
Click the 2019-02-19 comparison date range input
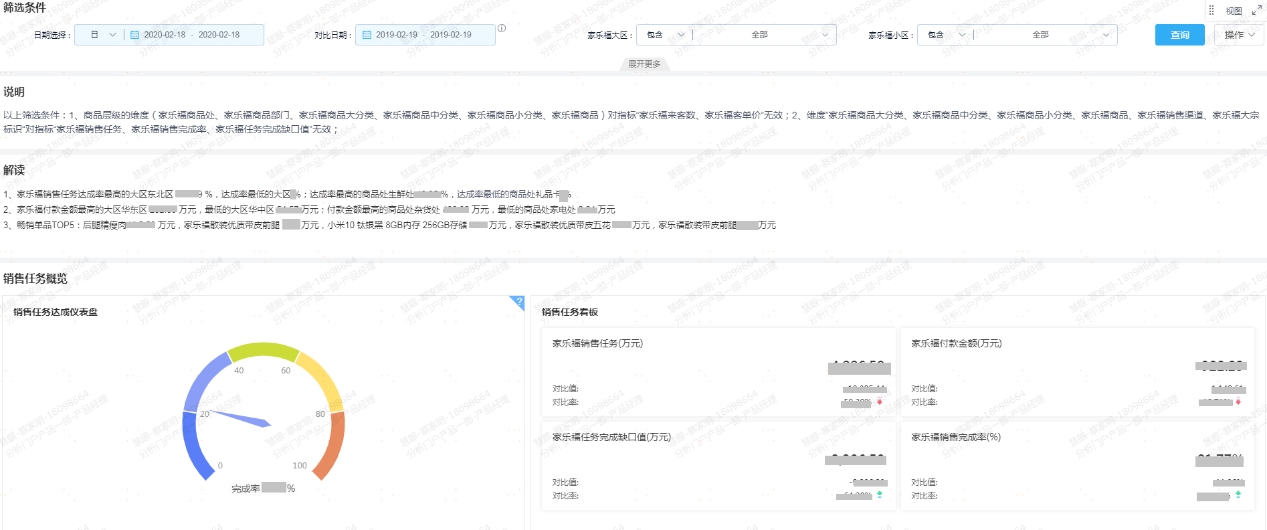(424, 35)
